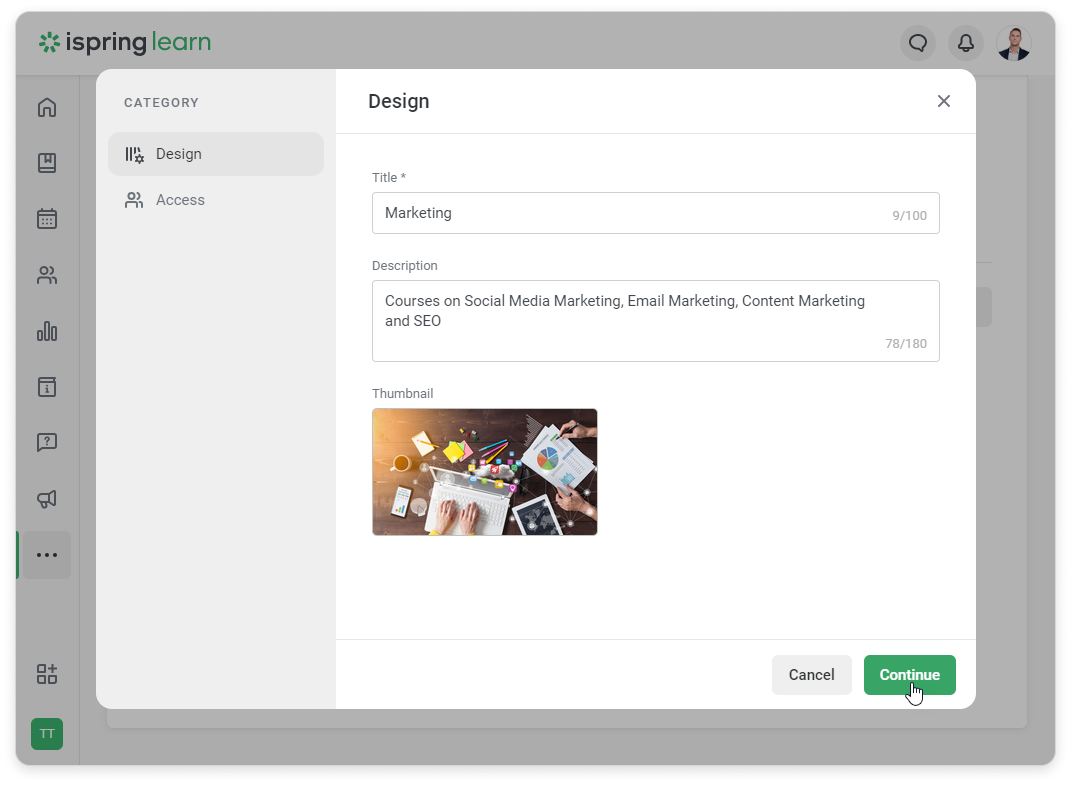Open the info panel icon in sidebar

pyautogui.click(x=46, y=387)
